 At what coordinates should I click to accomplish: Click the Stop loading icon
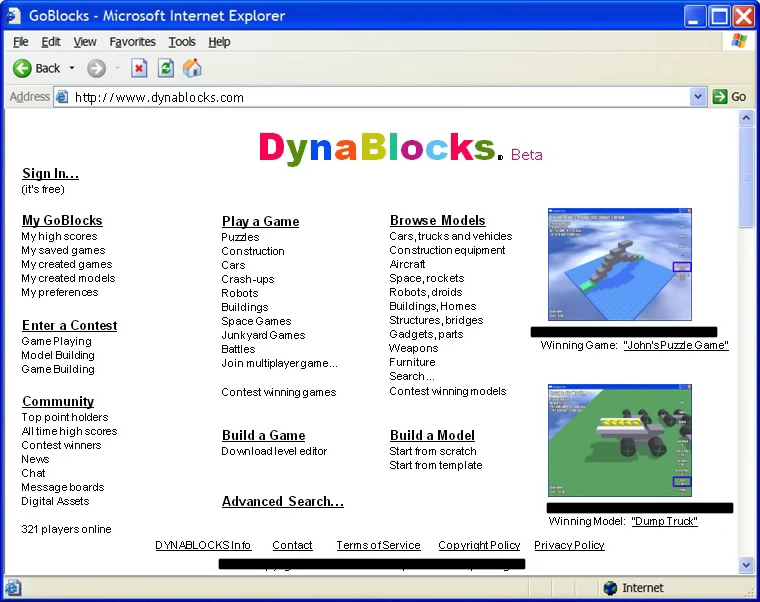coord(139,68)
